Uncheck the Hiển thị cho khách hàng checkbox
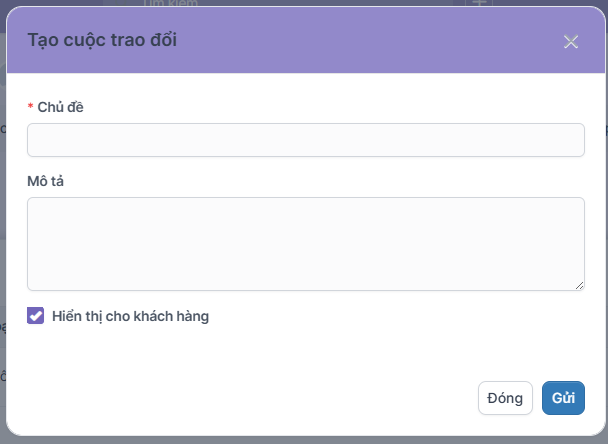Image resolution: width=608 pixels, height=444 pixels. coord(35,316)
